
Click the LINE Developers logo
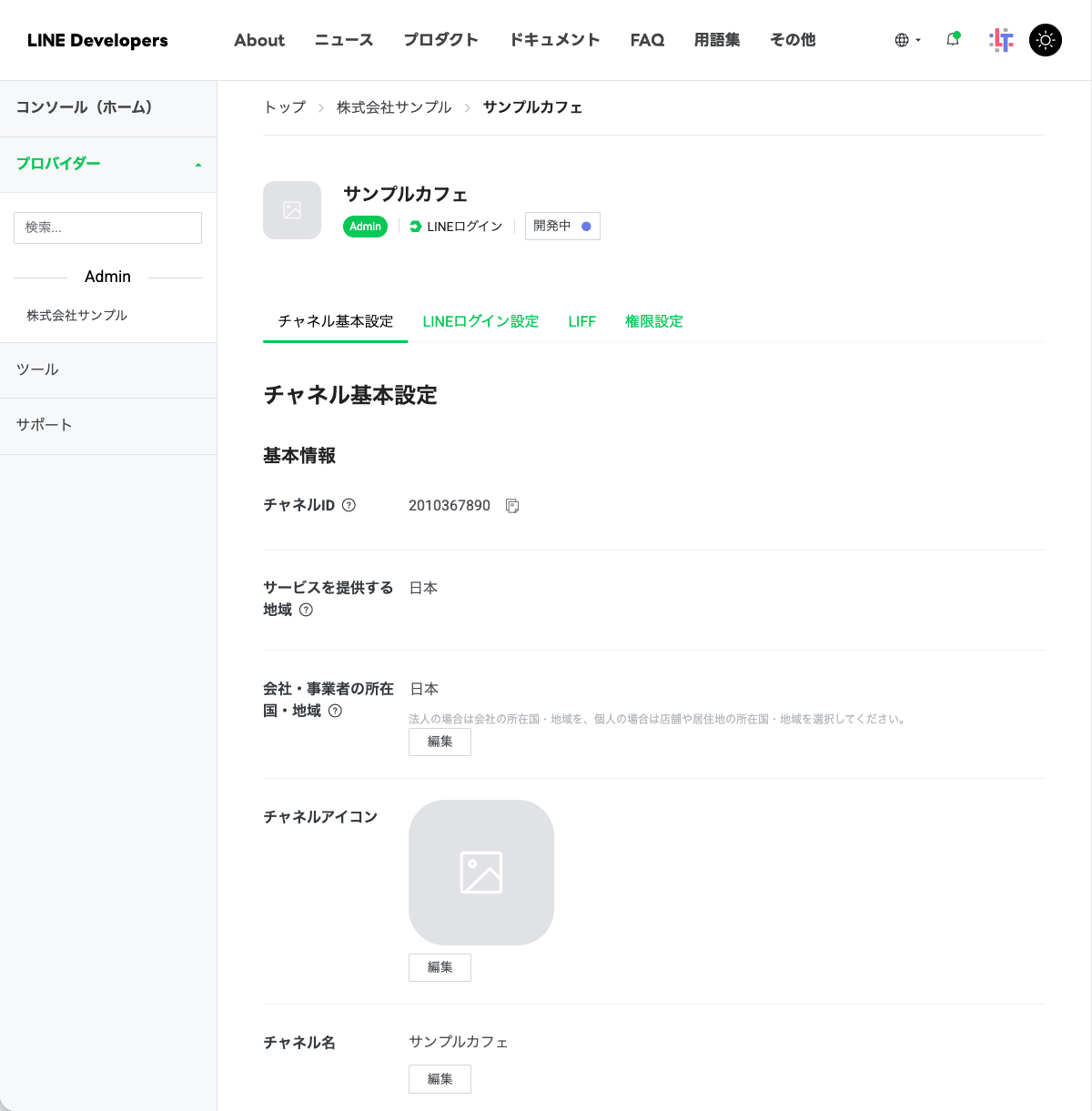tap(97, 40)
